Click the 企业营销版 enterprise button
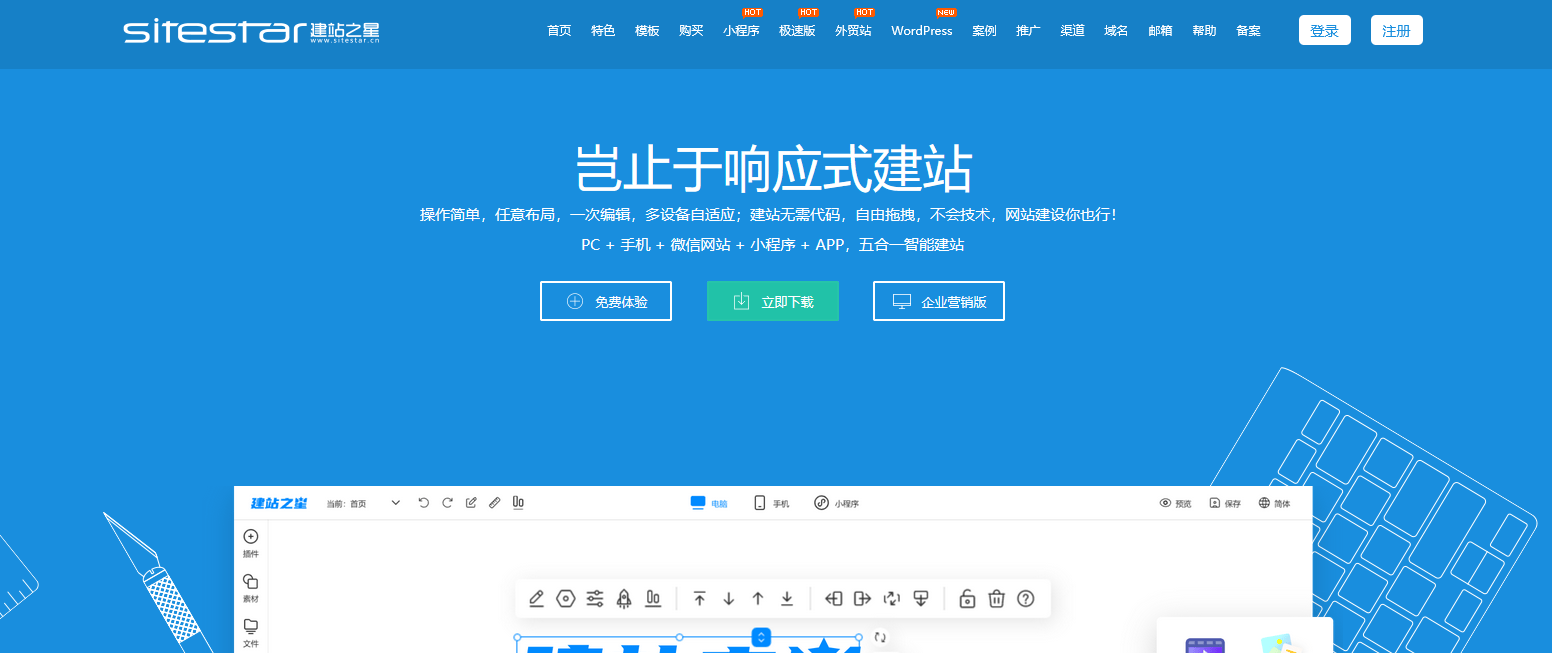Screen dimensions: 1552x653 tap(939, 301)
